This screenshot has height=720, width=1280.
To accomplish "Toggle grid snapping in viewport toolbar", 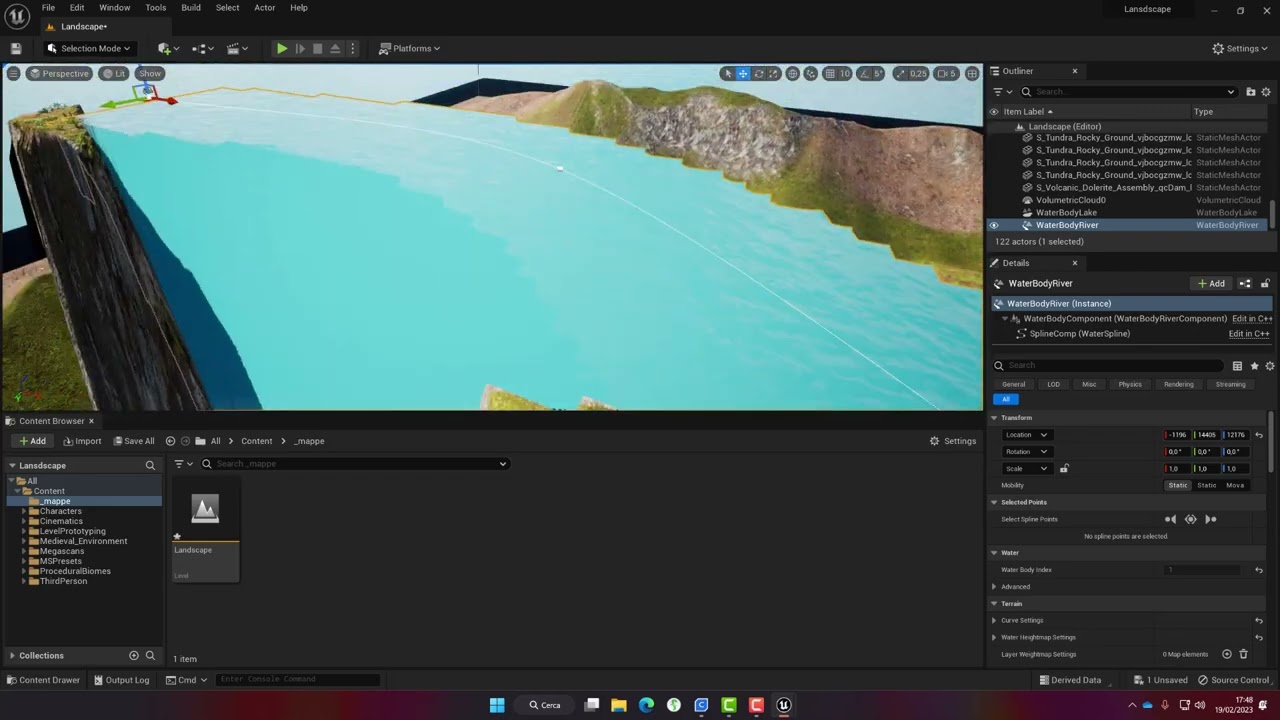I will 829,73.
